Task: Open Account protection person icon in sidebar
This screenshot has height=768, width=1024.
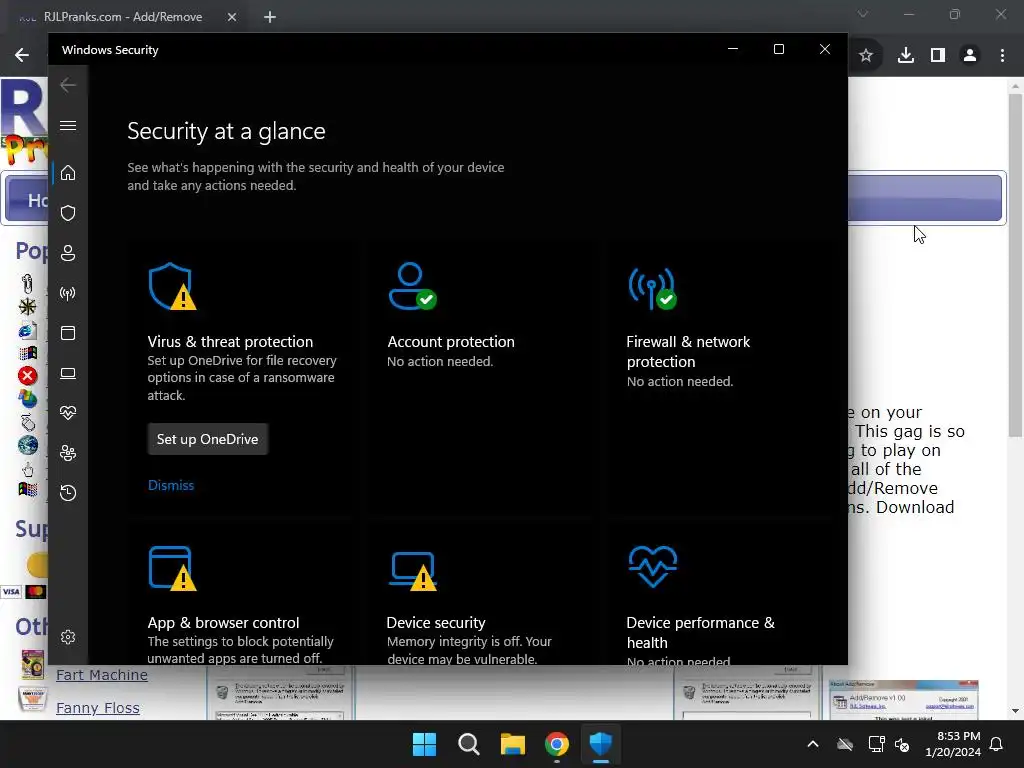Action: [x=68, y=253]
